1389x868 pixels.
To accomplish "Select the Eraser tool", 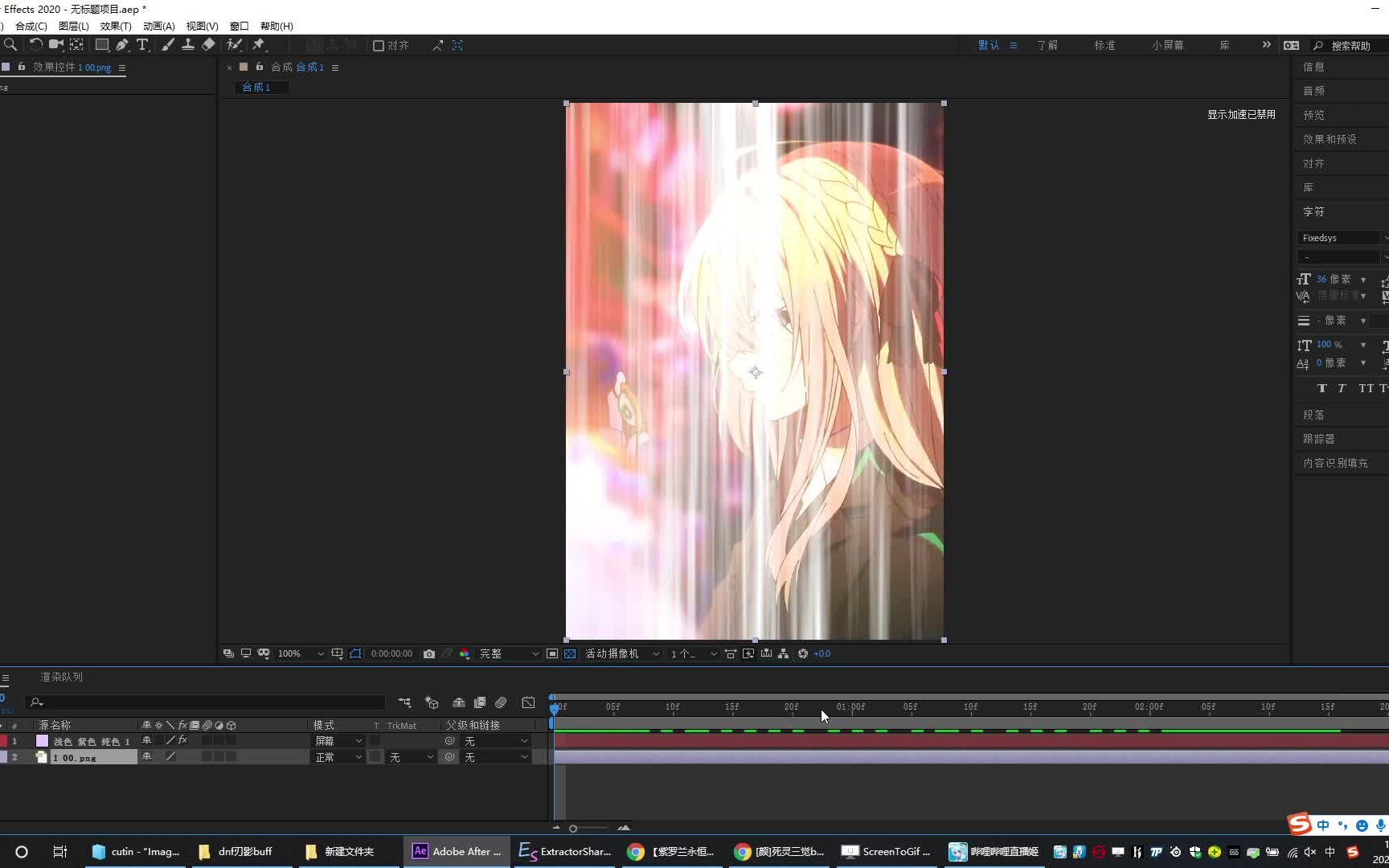I will tap(208, 45).
